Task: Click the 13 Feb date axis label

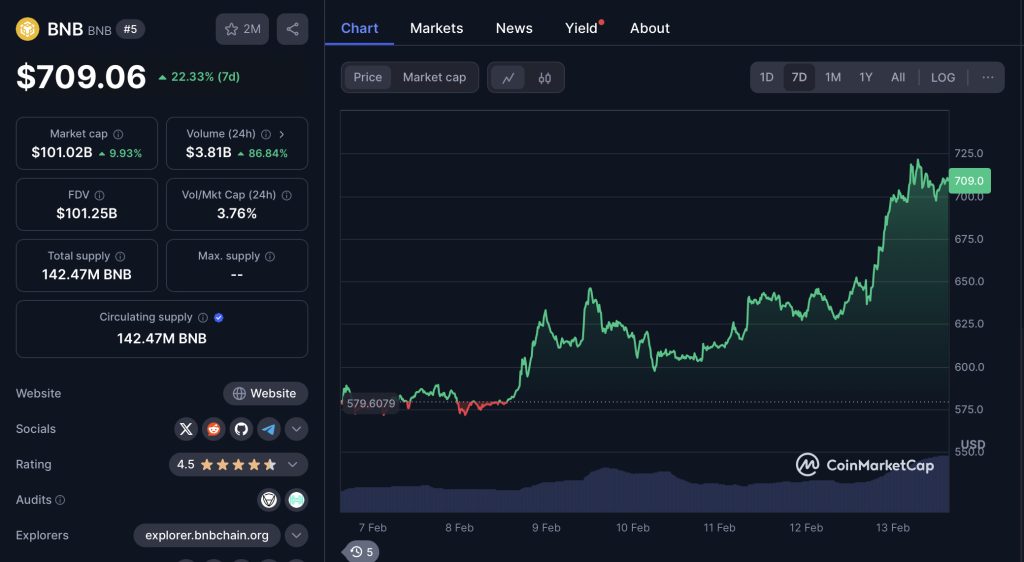Action: click(892, 527)
